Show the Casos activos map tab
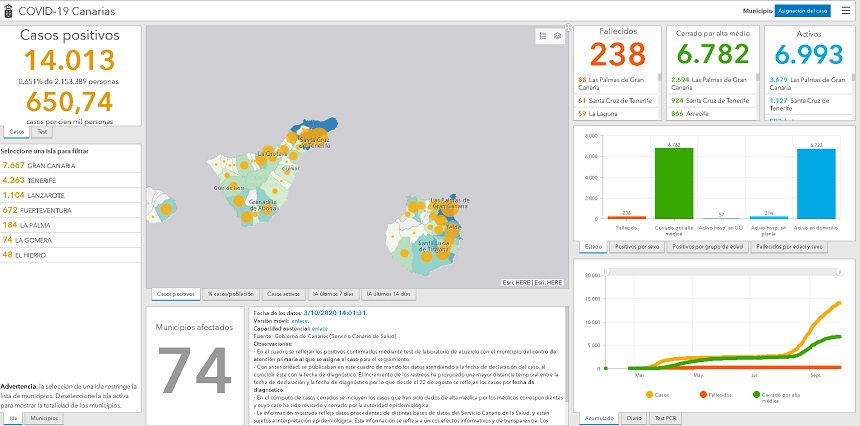The height and width of the screenshot is (426, 860). coord(285,294)
